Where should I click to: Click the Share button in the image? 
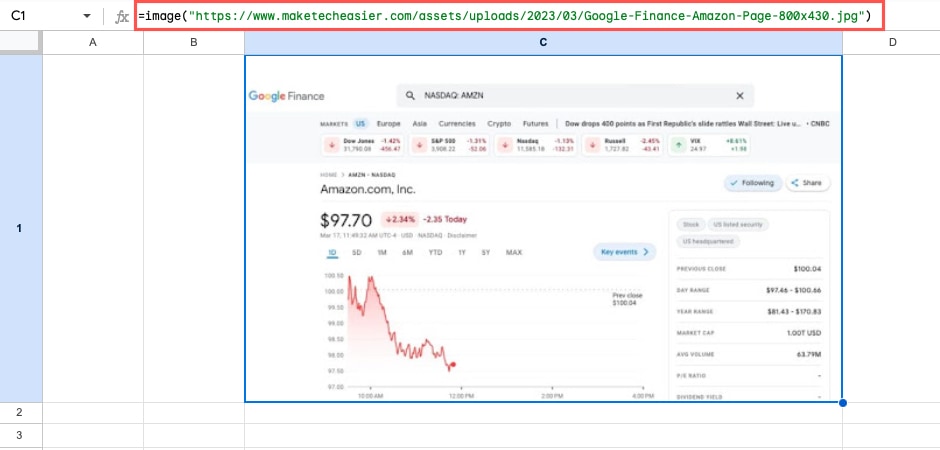pyautogui.click(x=807, y=183)
